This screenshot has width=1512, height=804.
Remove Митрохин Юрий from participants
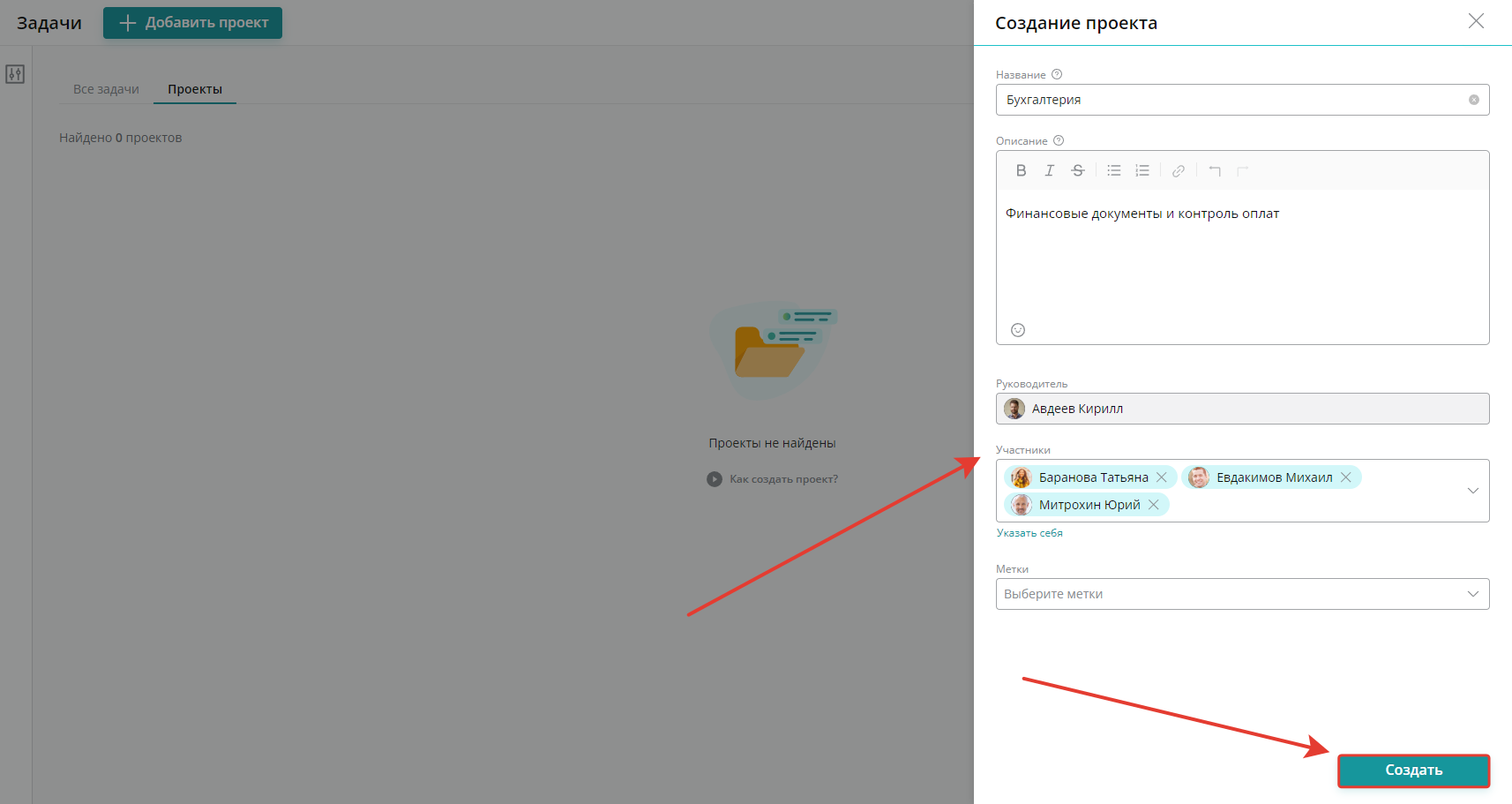(x=1153, y=505)
